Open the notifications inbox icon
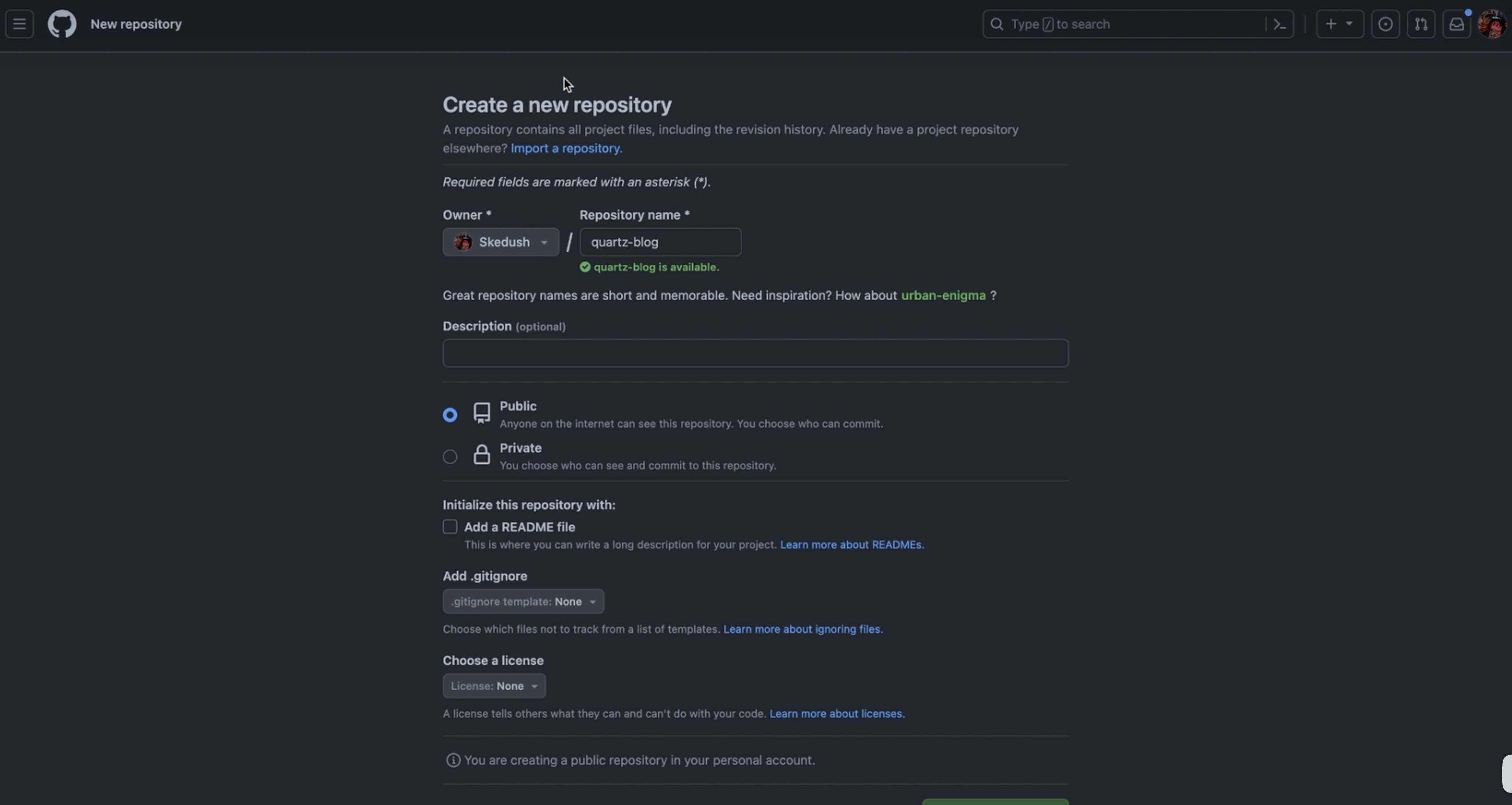The image size is (1512, 805). coord(1456,24)
